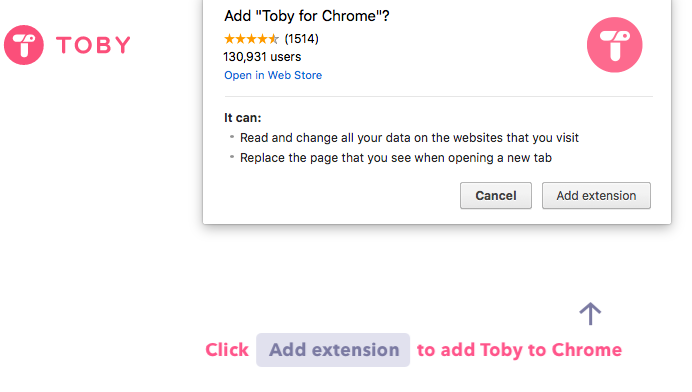This screenshot has height=392, width=692.
Task: Click the purple upward arrow icon
Action: [590, 314]
